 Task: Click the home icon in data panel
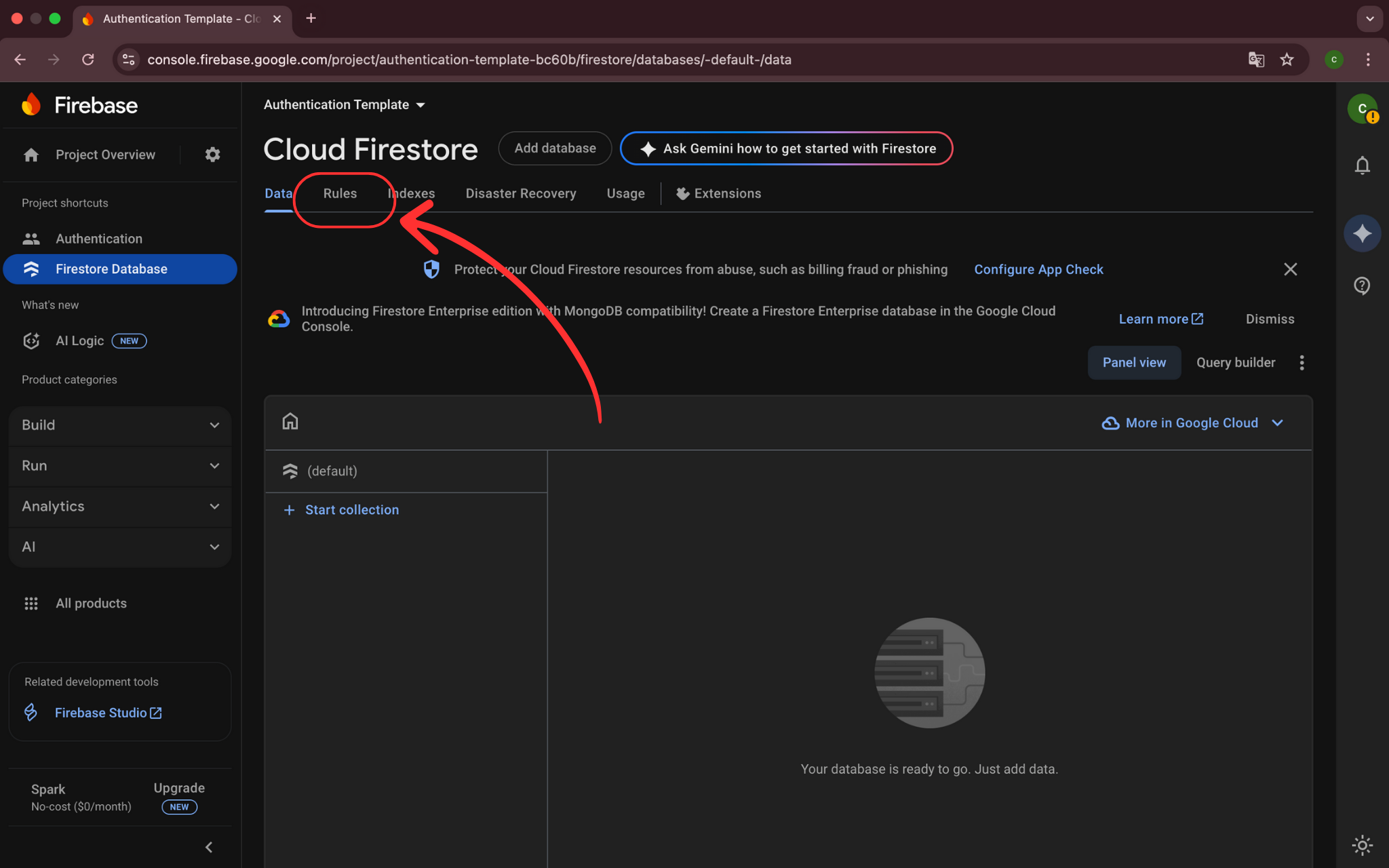pos(290,422)
